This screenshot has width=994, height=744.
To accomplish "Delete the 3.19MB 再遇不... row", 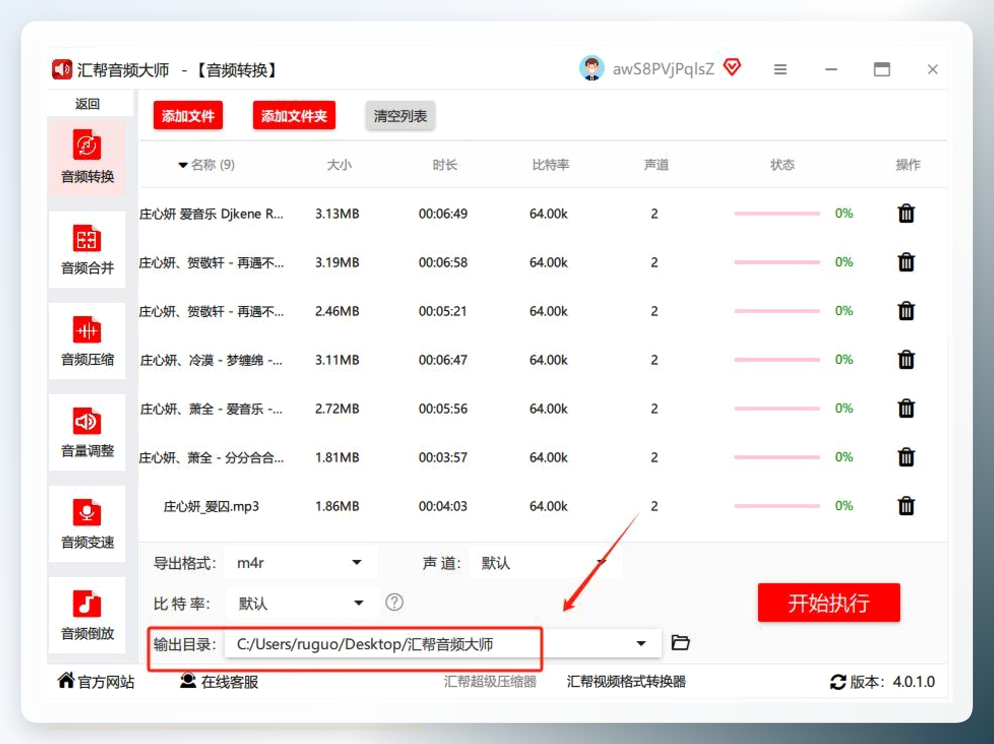I will point(907,262).
